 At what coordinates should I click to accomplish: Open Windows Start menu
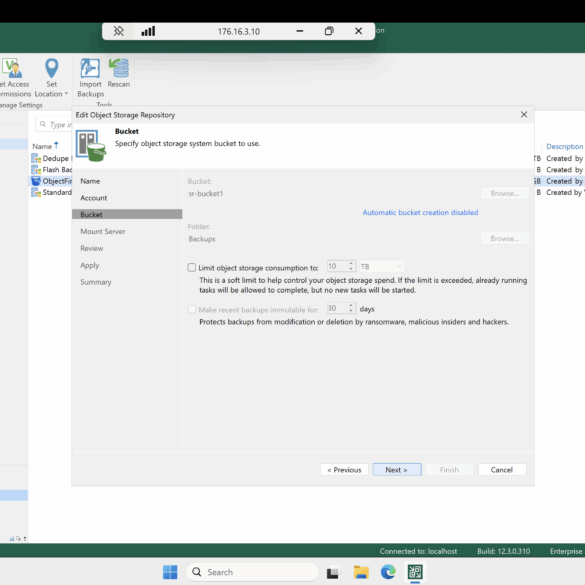pyautogui.click(x=170, y=572)
